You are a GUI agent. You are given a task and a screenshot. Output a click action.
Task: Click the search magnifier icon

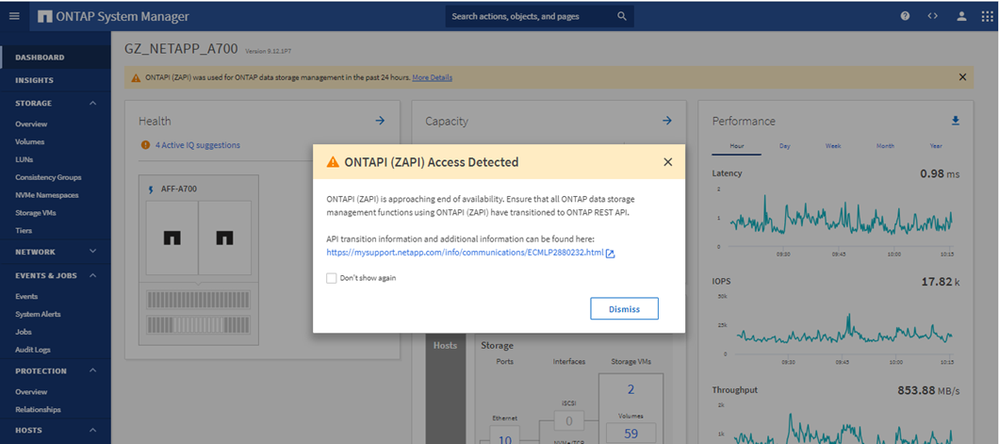click(622, 16)
